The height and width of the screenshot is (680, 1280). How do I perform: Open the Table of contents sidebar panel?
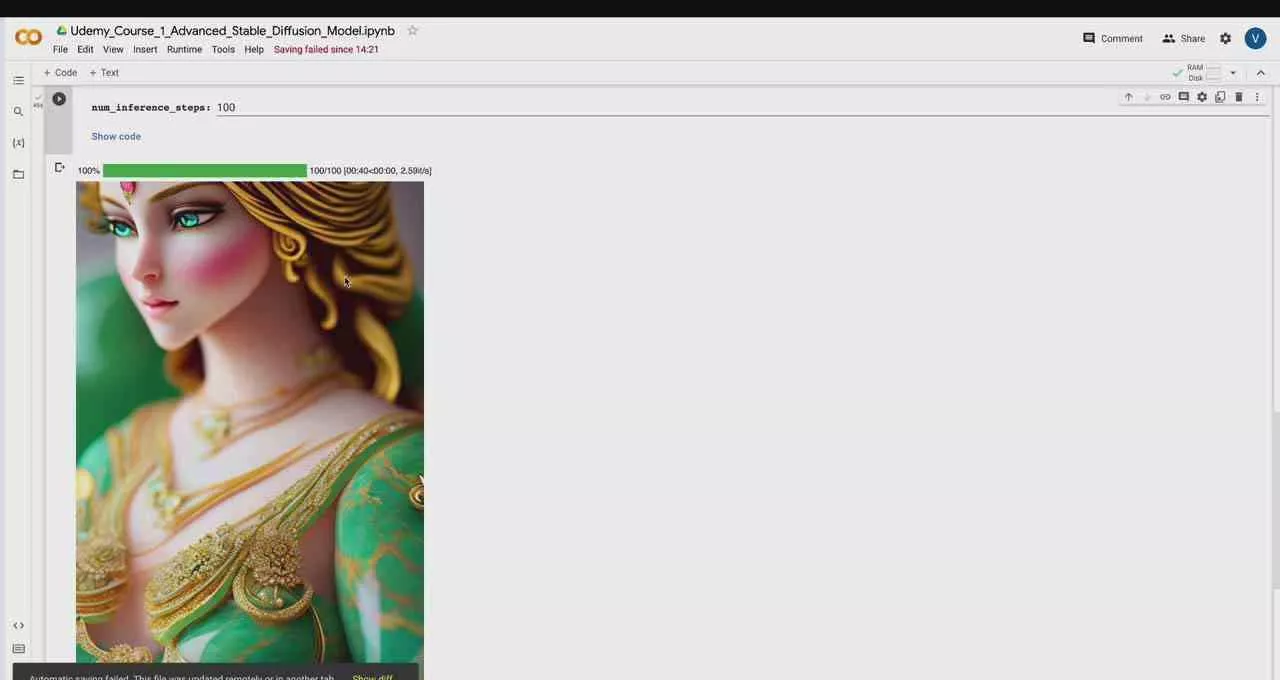18,80
